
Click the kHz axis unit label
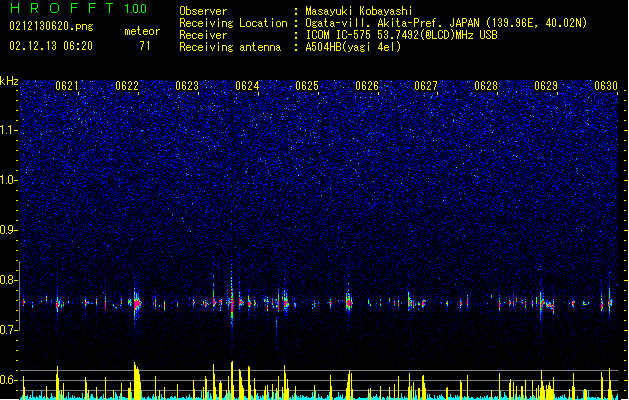(9, 81)
